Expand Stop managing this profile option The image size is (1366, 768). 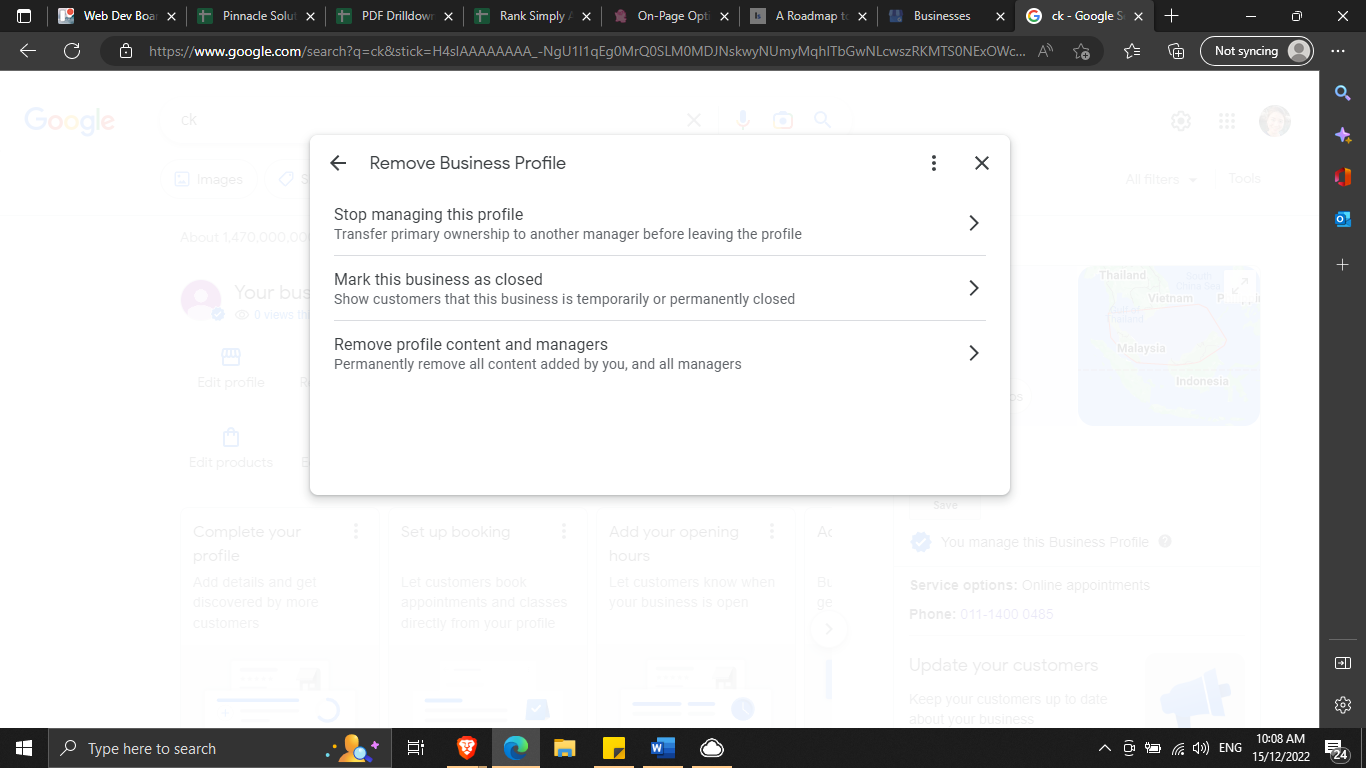973,223
